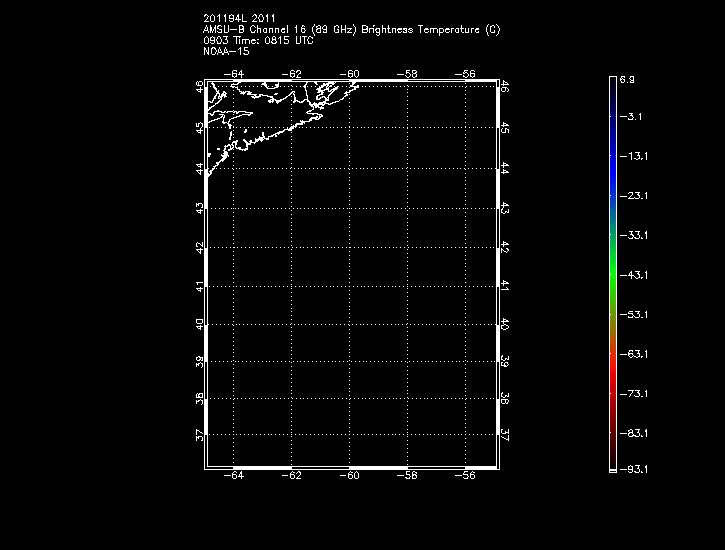Click the -64 longitude label on top axis

pos(234,74)
